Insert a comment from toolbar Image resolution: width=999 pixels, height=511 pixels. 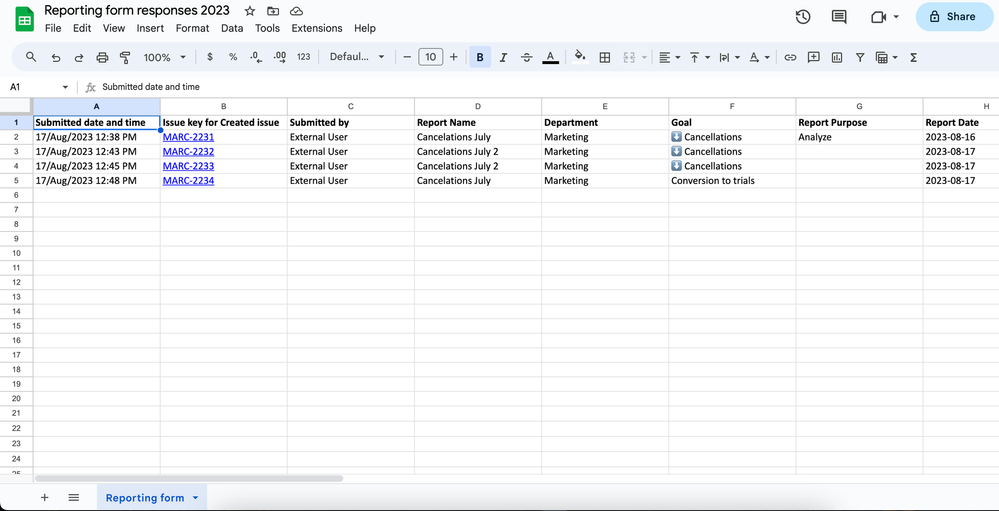pyautogui.click(x=814, y=57)
